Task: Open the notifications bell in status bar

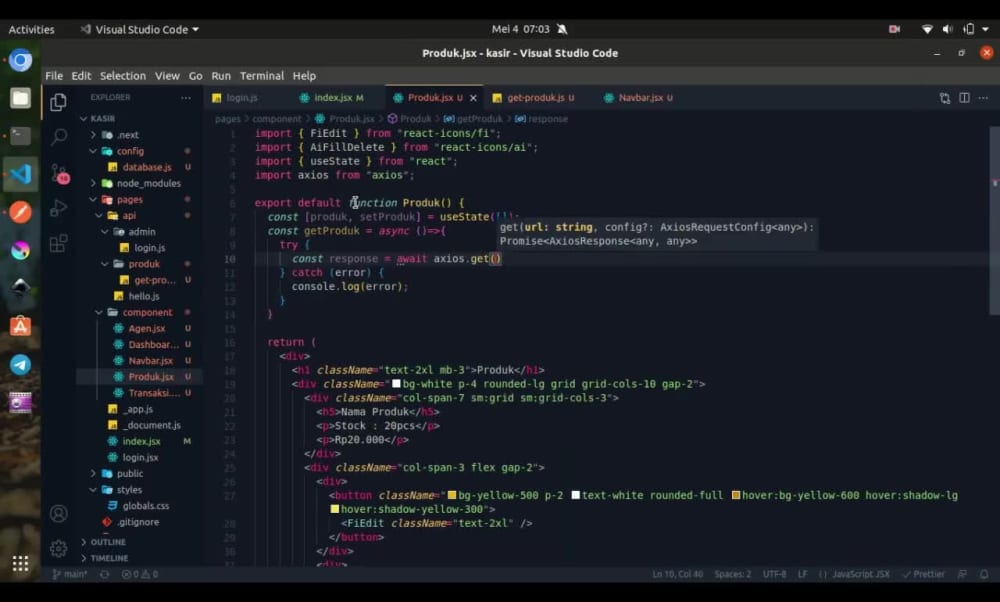Action: [985, 574]
